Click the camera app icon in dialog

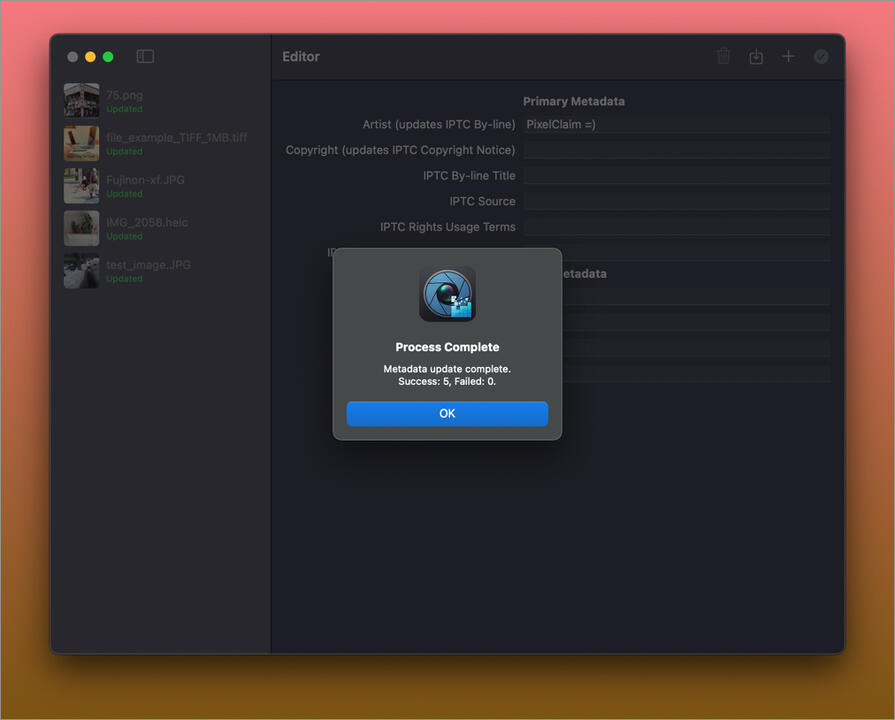point(447,294)
